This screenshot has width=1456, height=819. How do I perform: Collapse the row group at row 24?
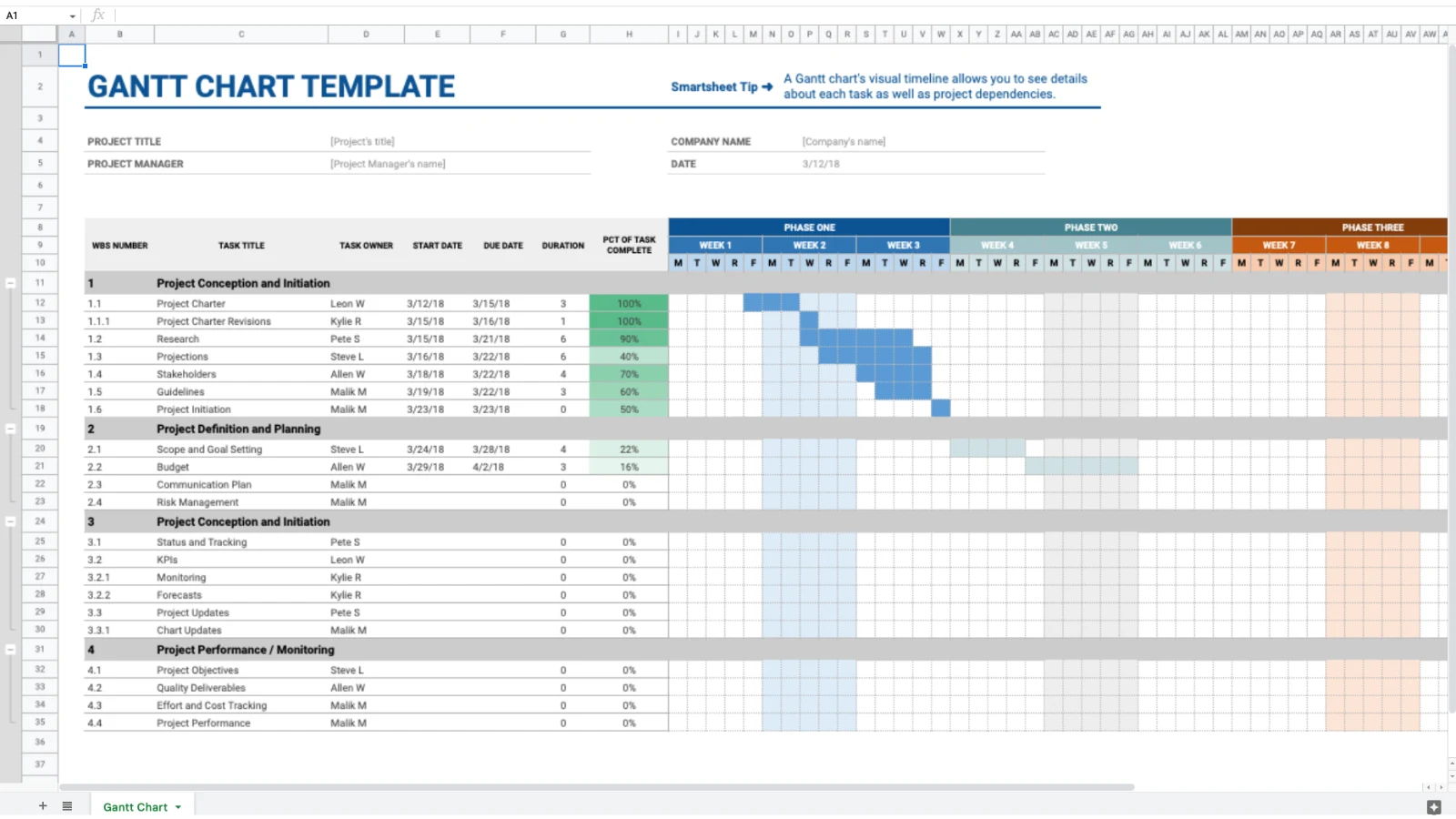pyautogui.click(x=11, y=521)
